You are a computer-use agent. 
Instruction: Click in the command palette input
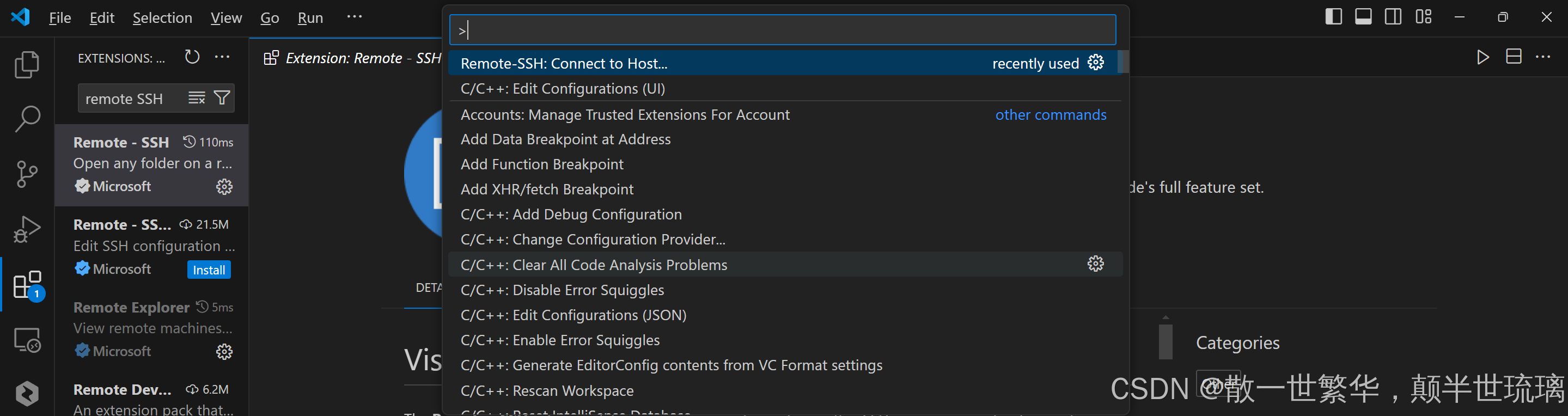pos(782,30)
